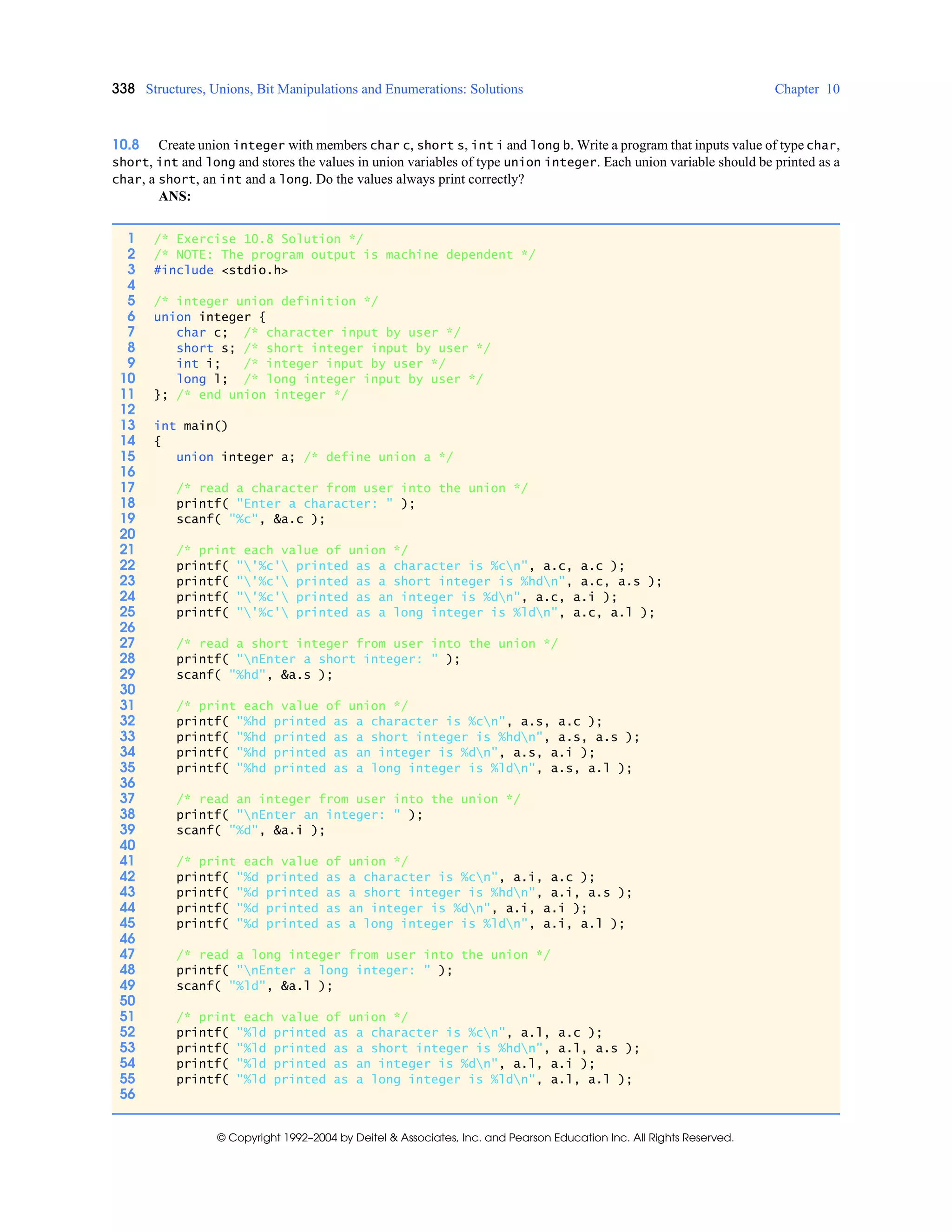Click printf on line 32 with a.s, a.c
The width and height of the screenshot is (952, 1232).
click(x=390, y=722)
